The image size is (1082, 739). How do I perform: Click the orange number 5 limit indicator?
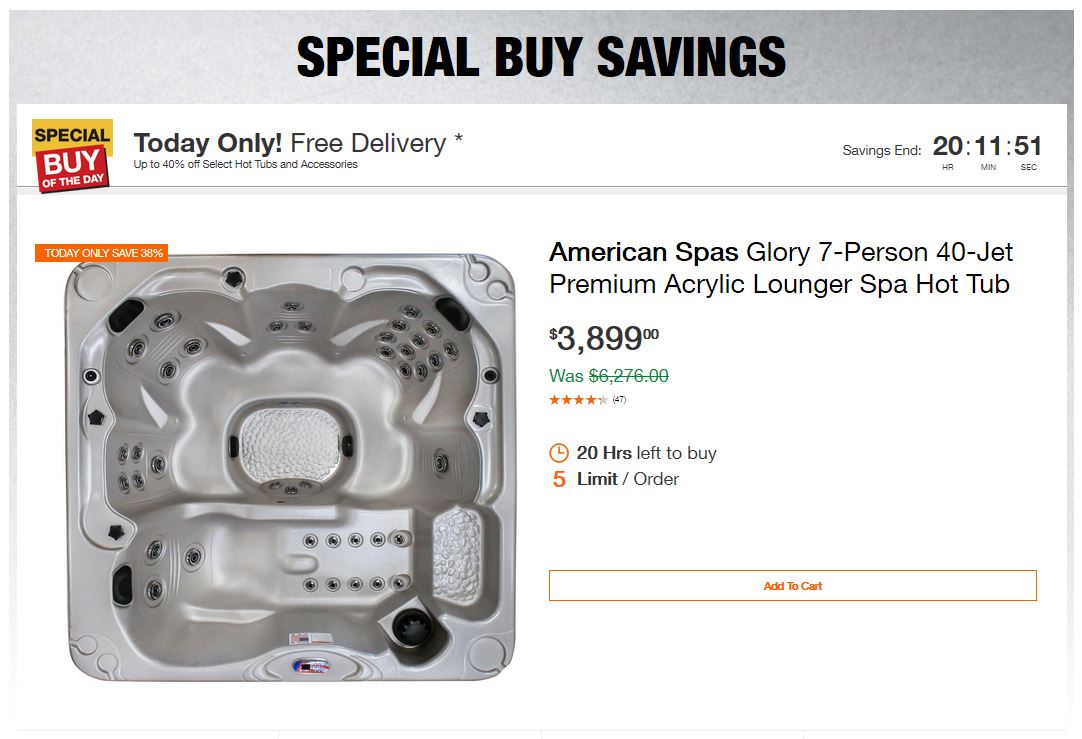559,480
